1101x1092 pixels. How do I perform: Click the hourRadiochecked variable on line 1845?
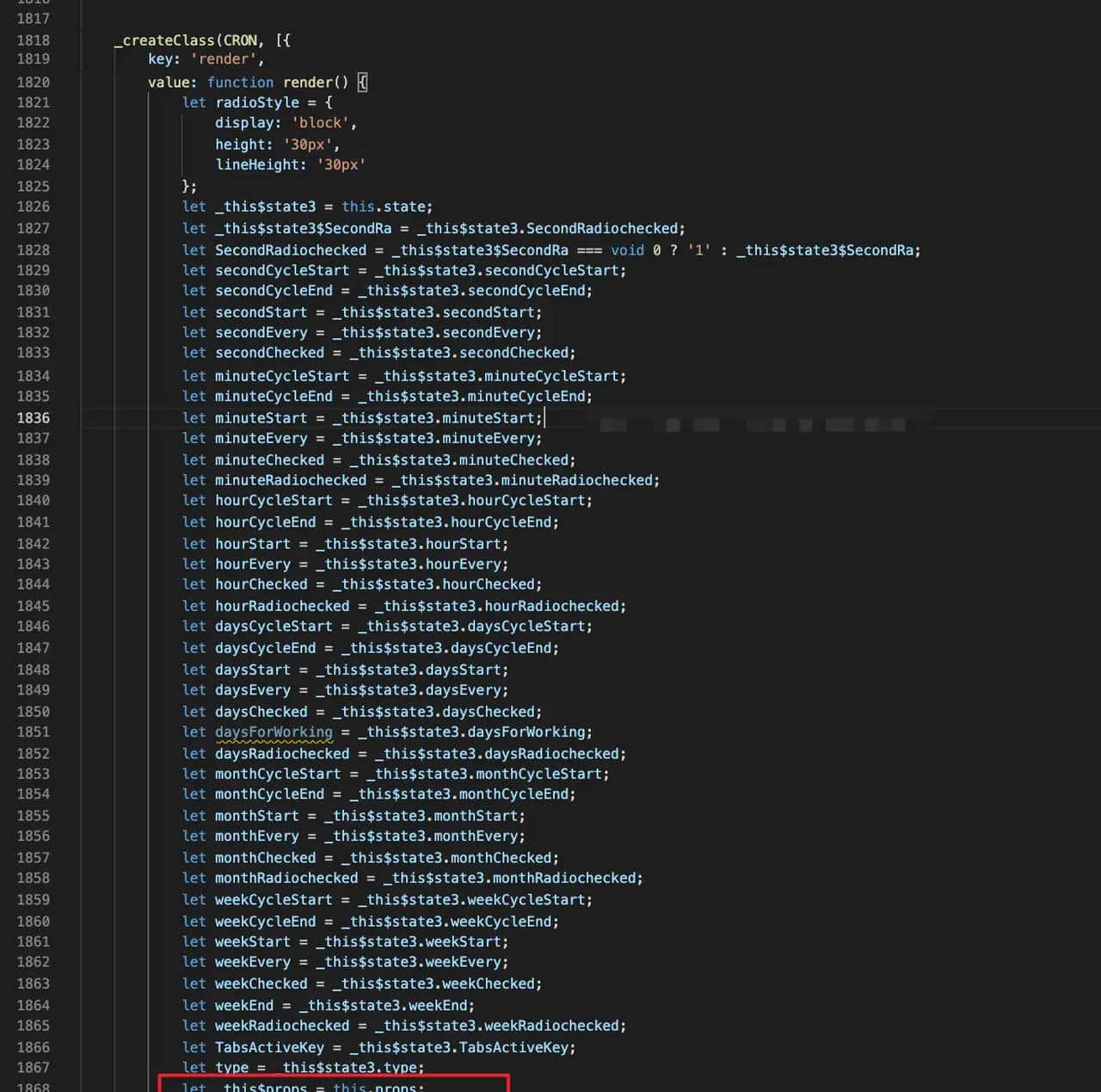[x=281, y=605]
